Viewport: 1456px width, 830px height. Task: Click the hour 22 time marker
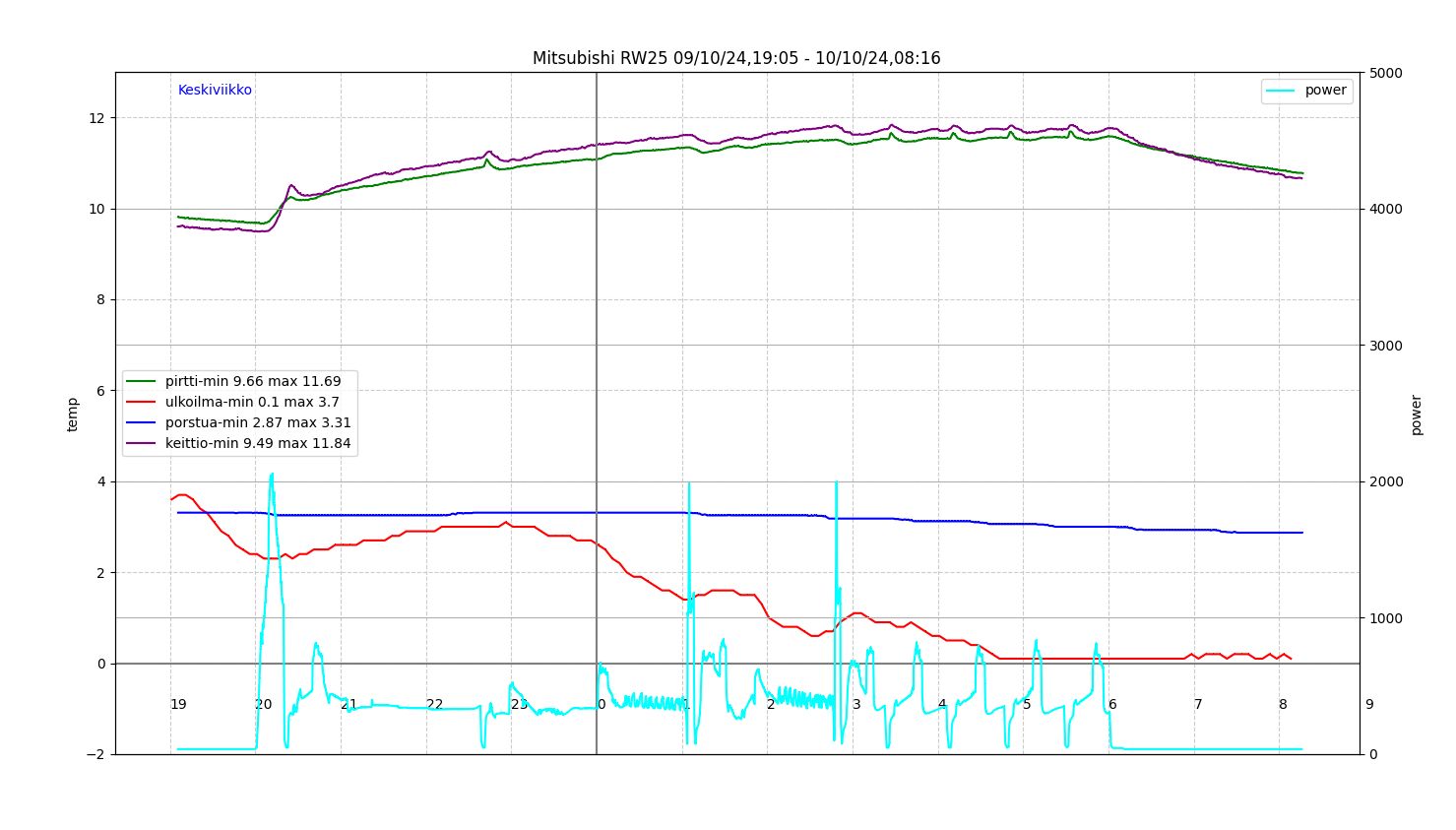(x=434, y=705)
